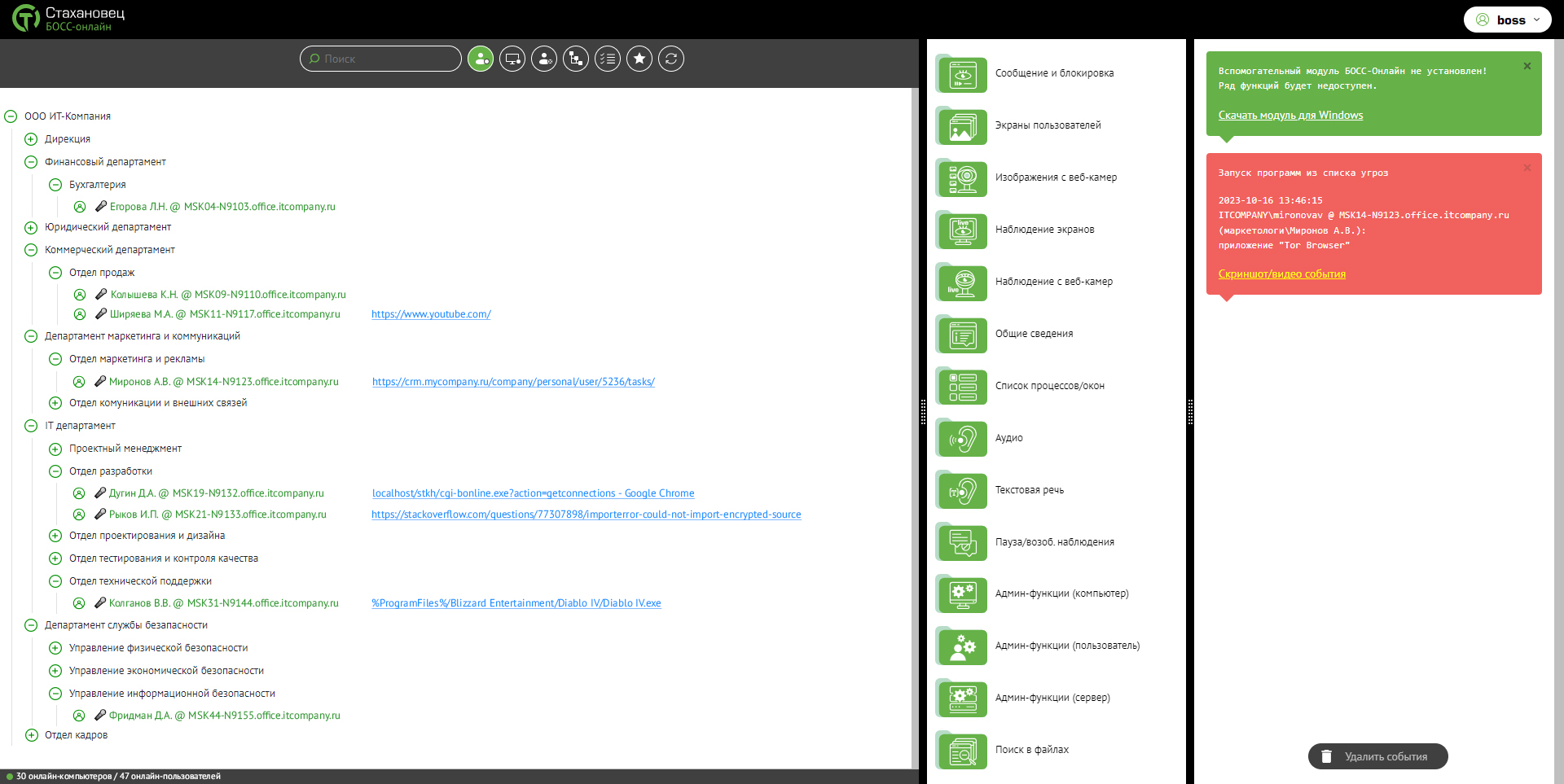Click pencil edit icon next to Колганов В.В.
Image resolution: width=1564 pixels, height=784 pixels.
pos(100,602)
